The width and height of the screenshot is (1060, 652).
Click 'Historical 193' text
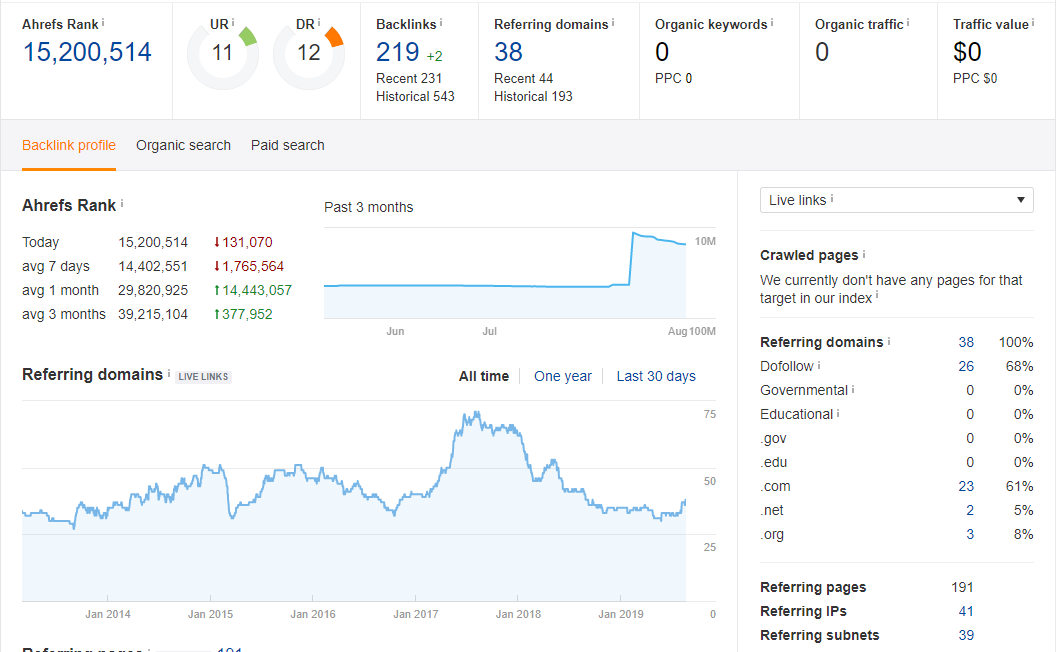point(533,97)
